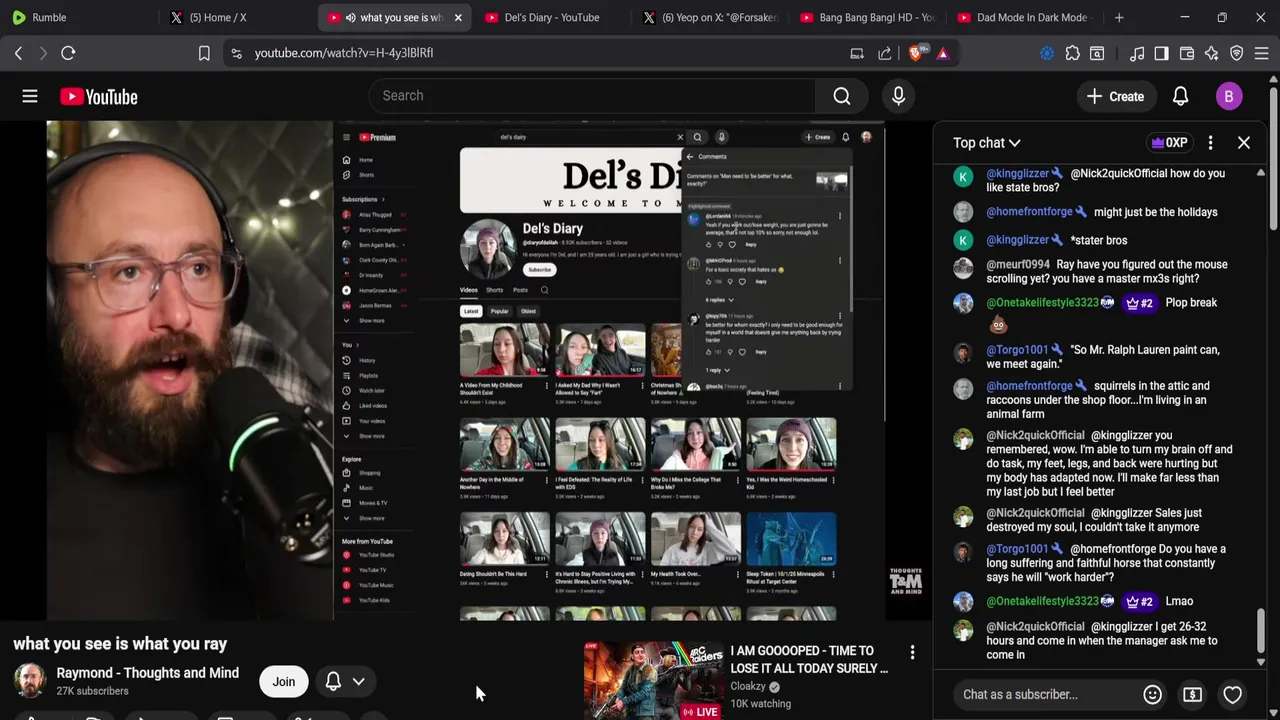Open Brave Wallet icon
Screen dimensions: 1280x720
coord(1187,53)
